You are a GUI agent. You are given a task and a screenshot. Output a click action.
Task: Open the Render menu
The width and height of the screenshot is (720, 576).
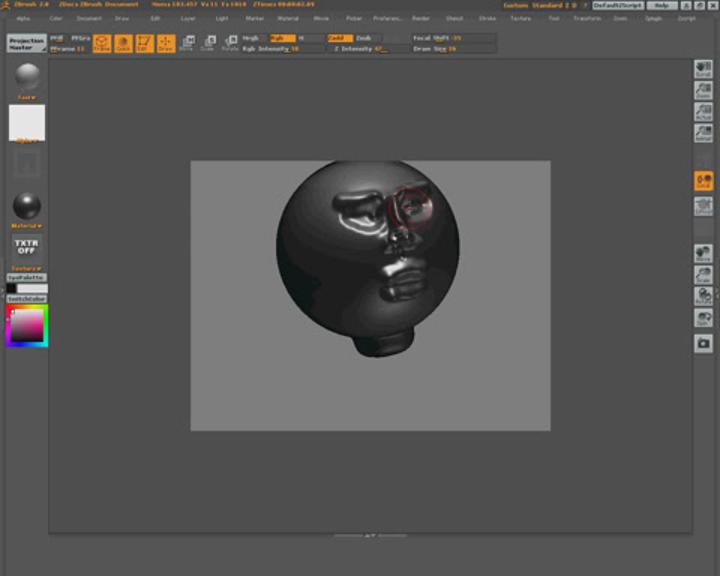[x=421, y=18]
